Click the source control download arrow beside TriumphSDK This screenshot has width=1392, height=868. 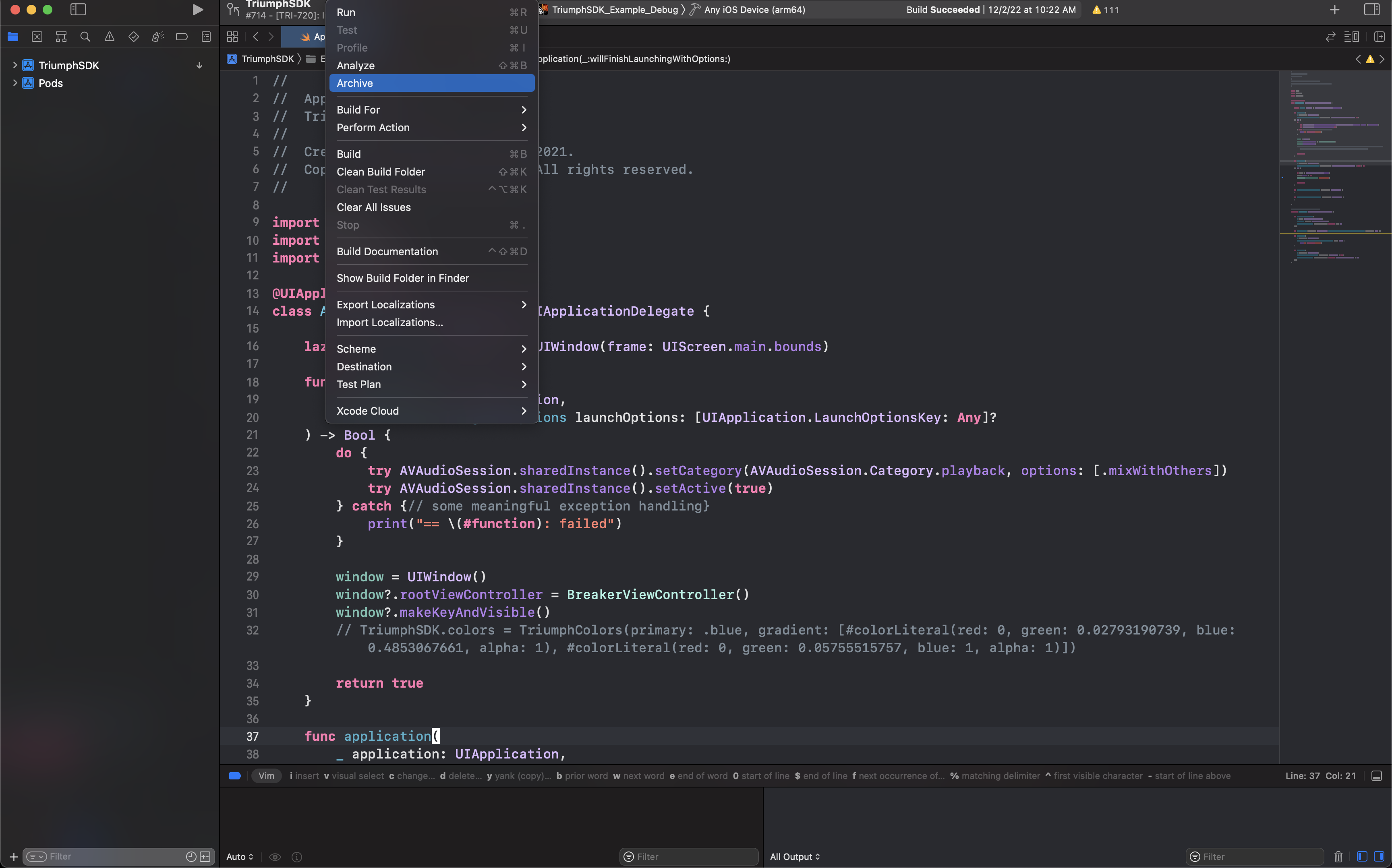coord(199,66)
